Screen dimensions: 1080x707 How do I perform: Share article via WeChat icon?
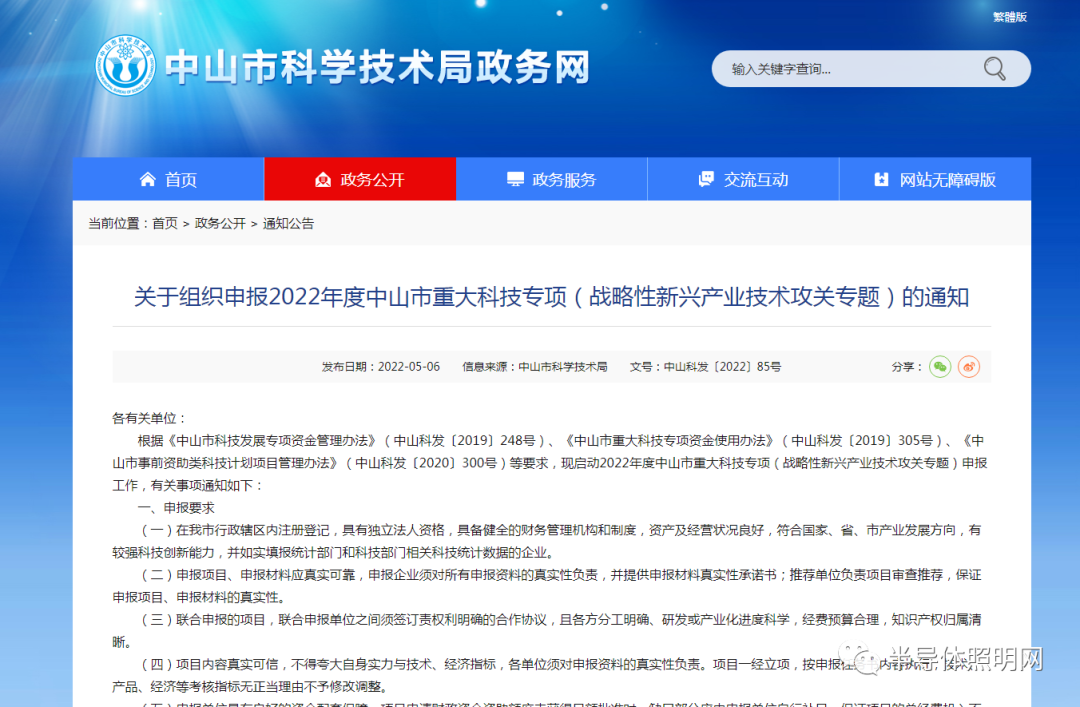(939, 367)
